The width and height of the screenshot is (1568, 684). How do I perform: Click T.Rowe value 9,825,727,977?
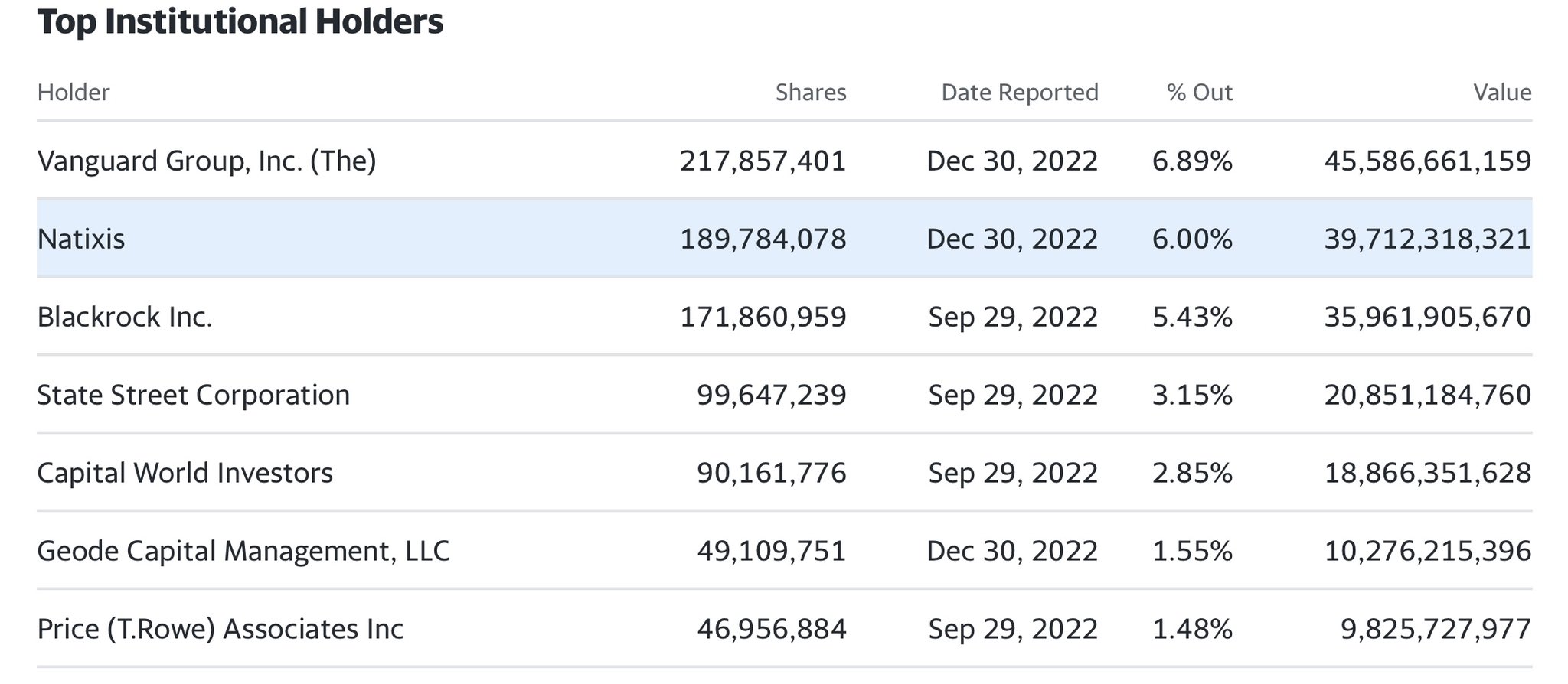pyautogui.click(x=1436, y=630)
